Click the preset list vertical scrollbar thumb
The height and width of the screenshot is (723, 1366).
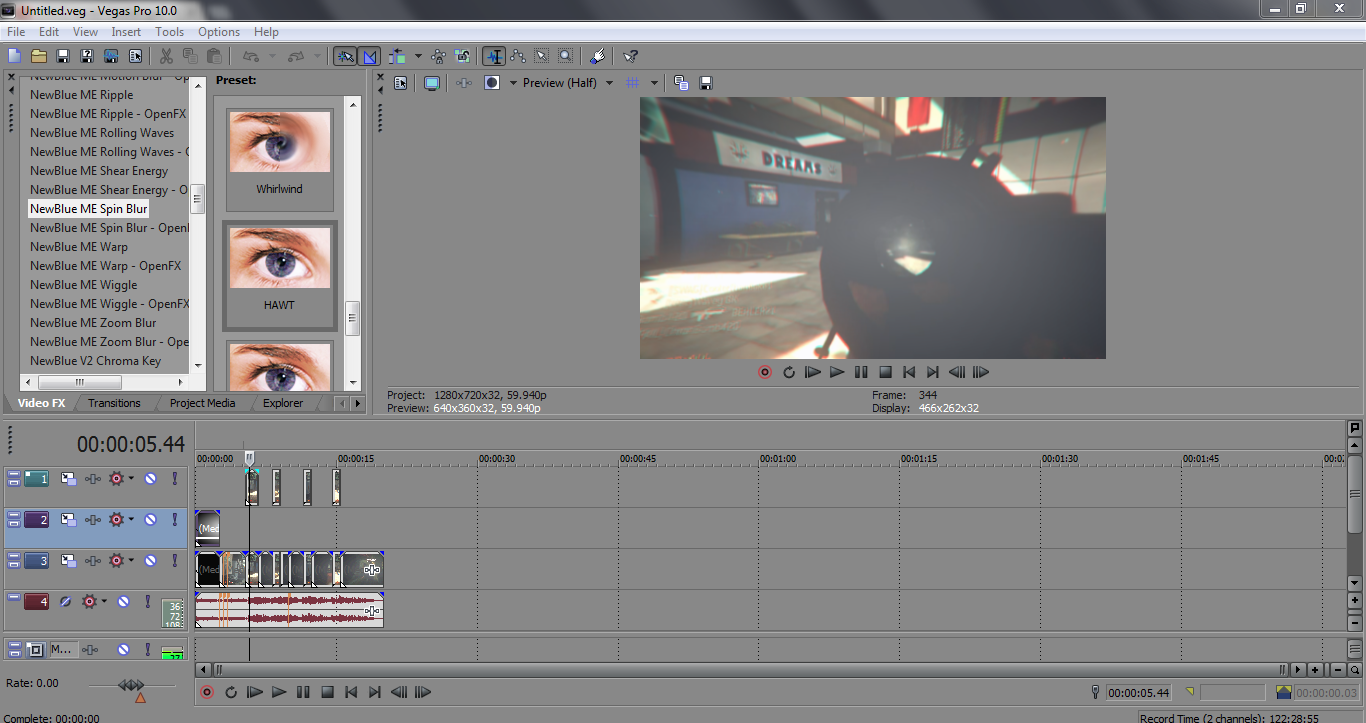pos(352,318)
